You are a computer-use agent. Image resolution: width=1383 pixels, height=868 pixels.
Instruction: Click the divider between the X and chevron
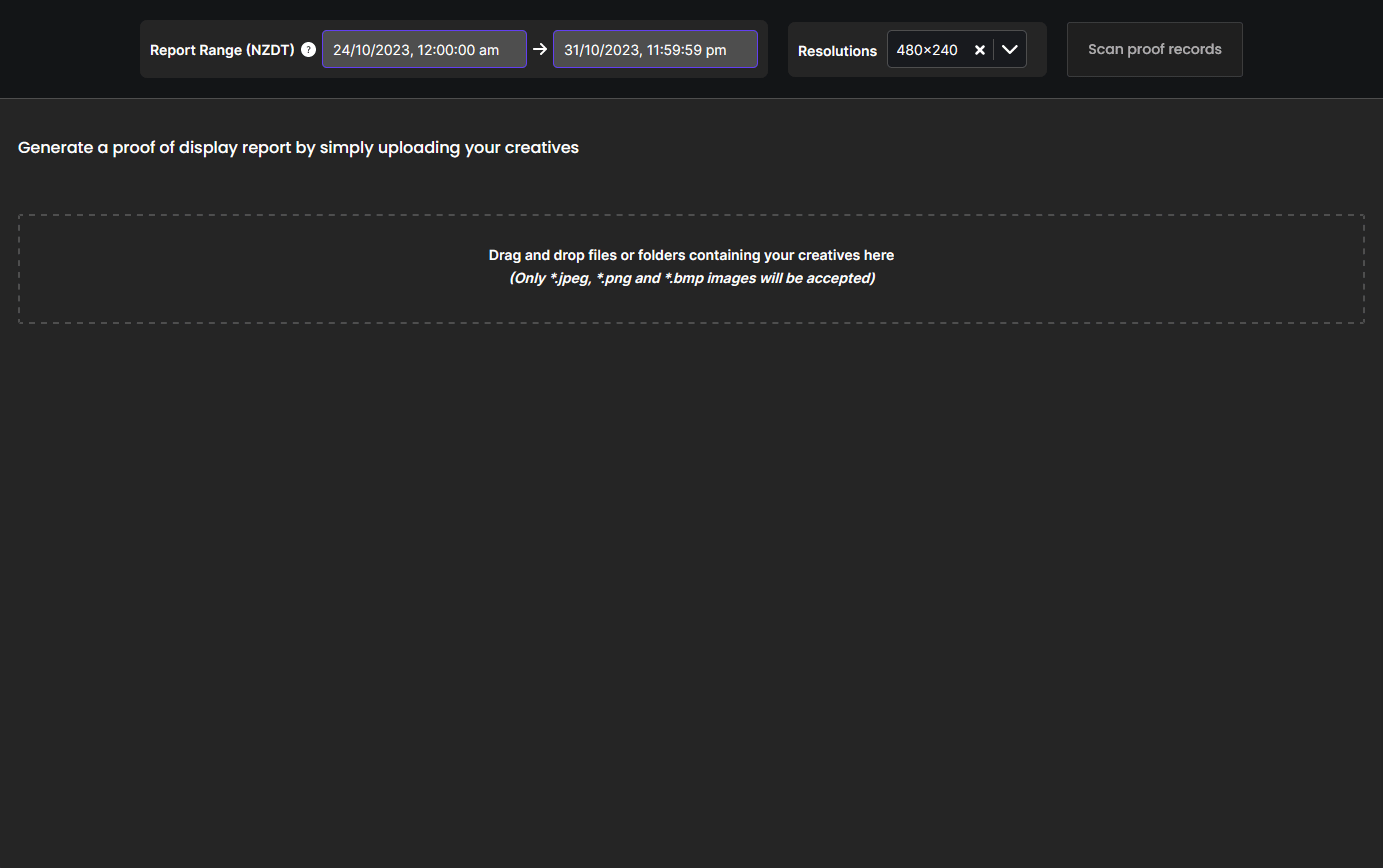pyautogui.click(x=994, y=50)
